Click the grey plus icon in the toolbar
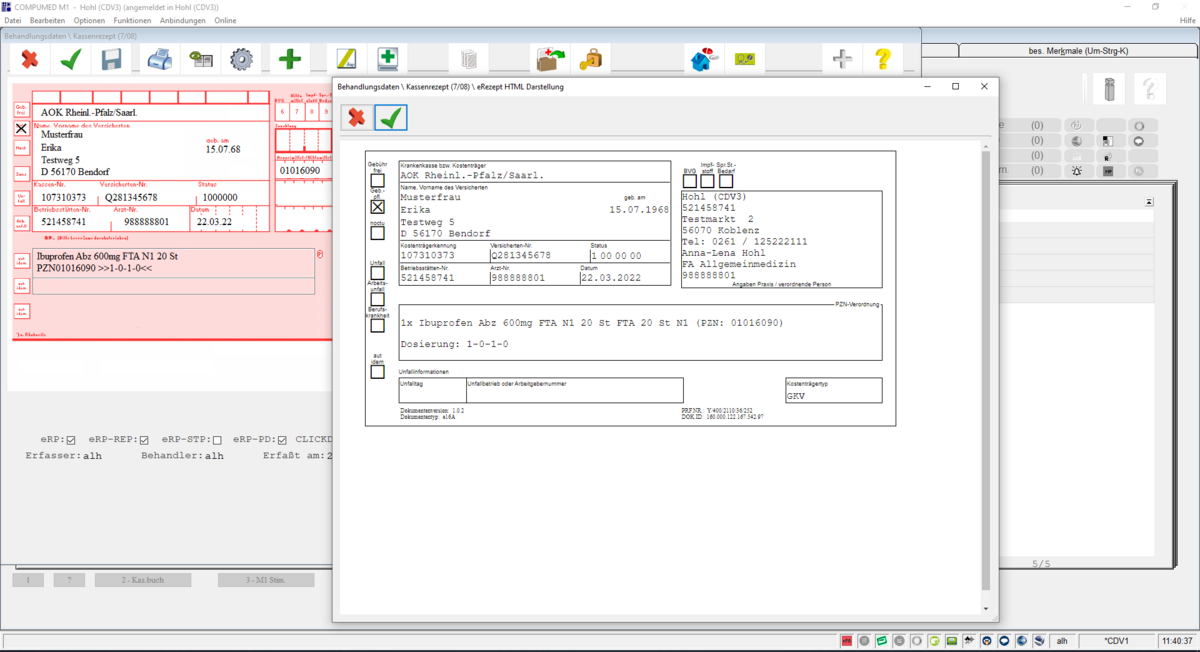The height and width of the screenshot is (652, 1200). [842, 60]
